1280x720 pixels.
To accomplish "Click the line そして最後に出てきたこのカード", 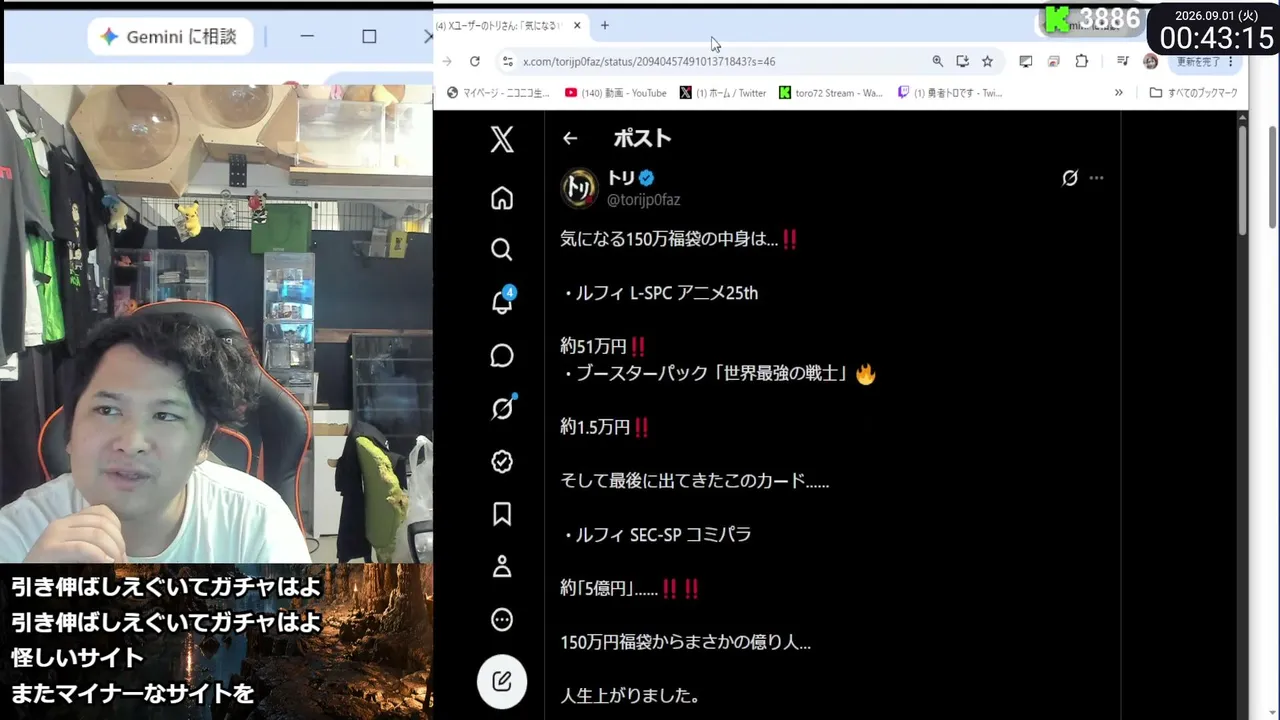I will point(695,481).
